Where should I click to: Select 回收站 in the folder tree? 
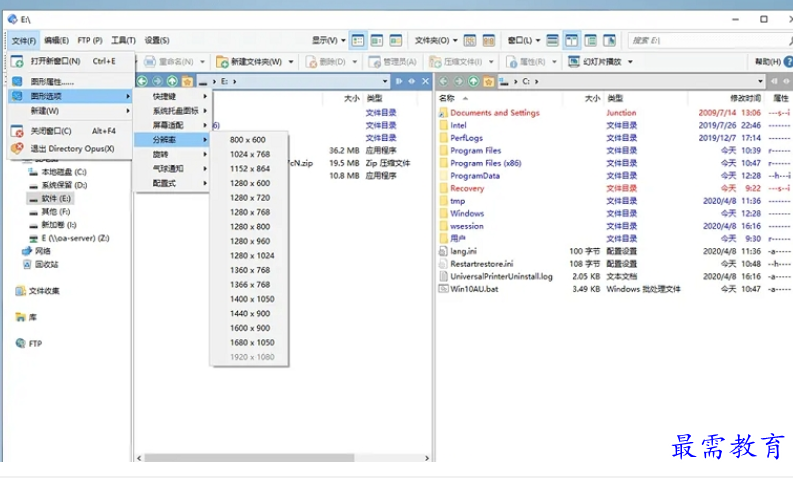point(40,265)
